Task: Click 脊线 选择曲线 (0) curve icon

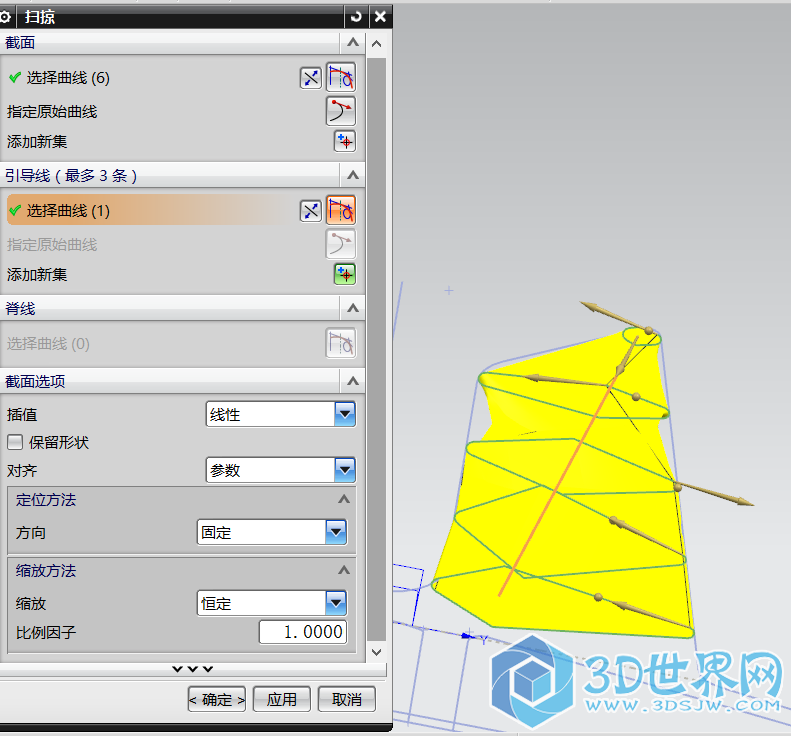Action: [341, 344]
